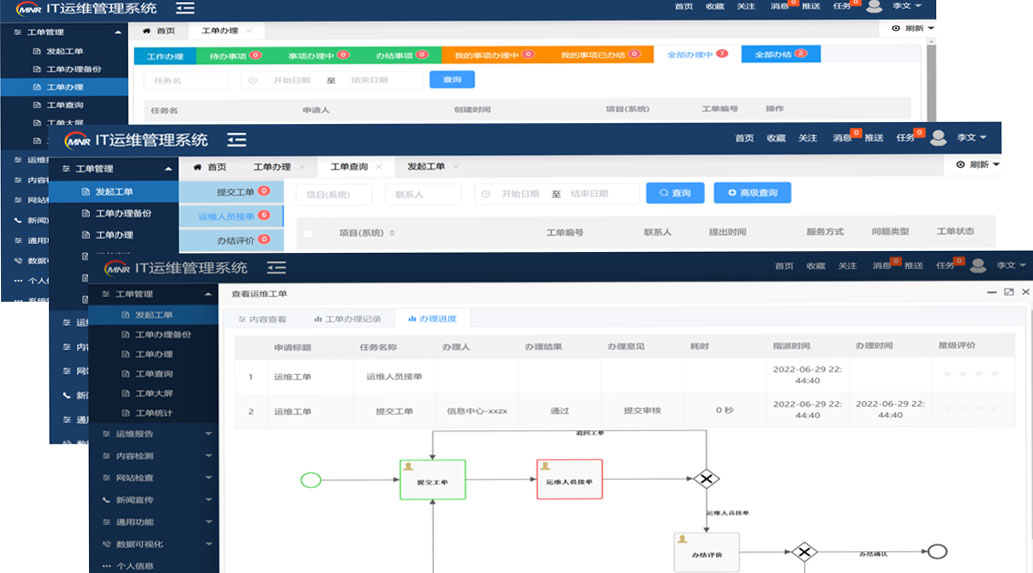The height and width of the screenshot is (573, 1033).
Task: Close 工单办理 tab in middle window
Action: point(302,167)
